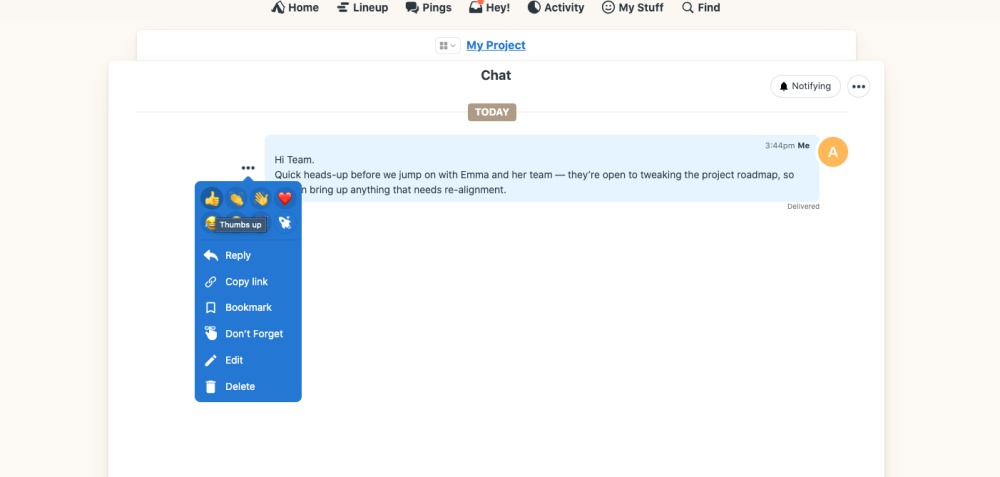Open Find search
1000x477 pixels.
701,8
